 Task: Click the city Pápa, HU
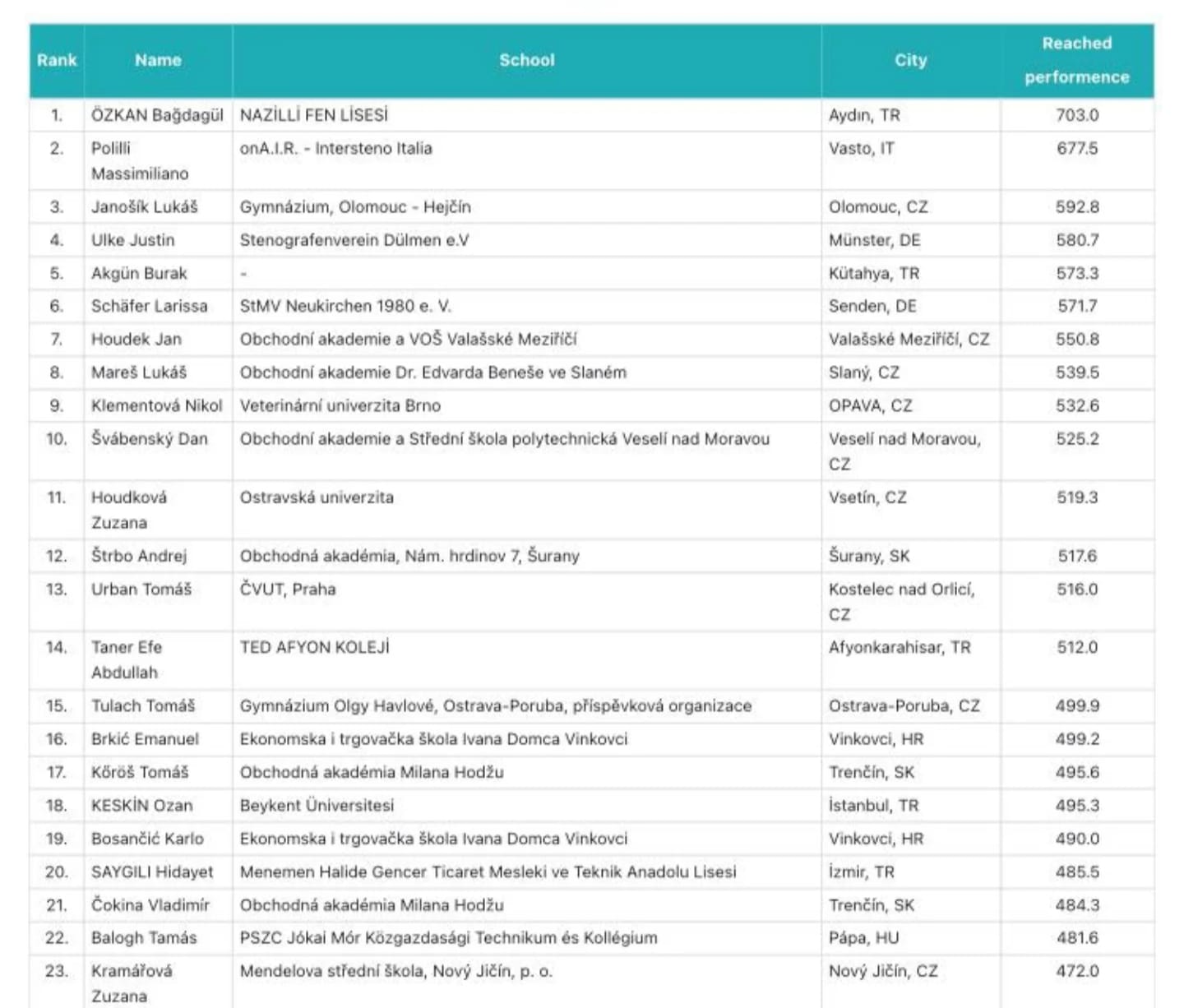click(x=864, y=938)
